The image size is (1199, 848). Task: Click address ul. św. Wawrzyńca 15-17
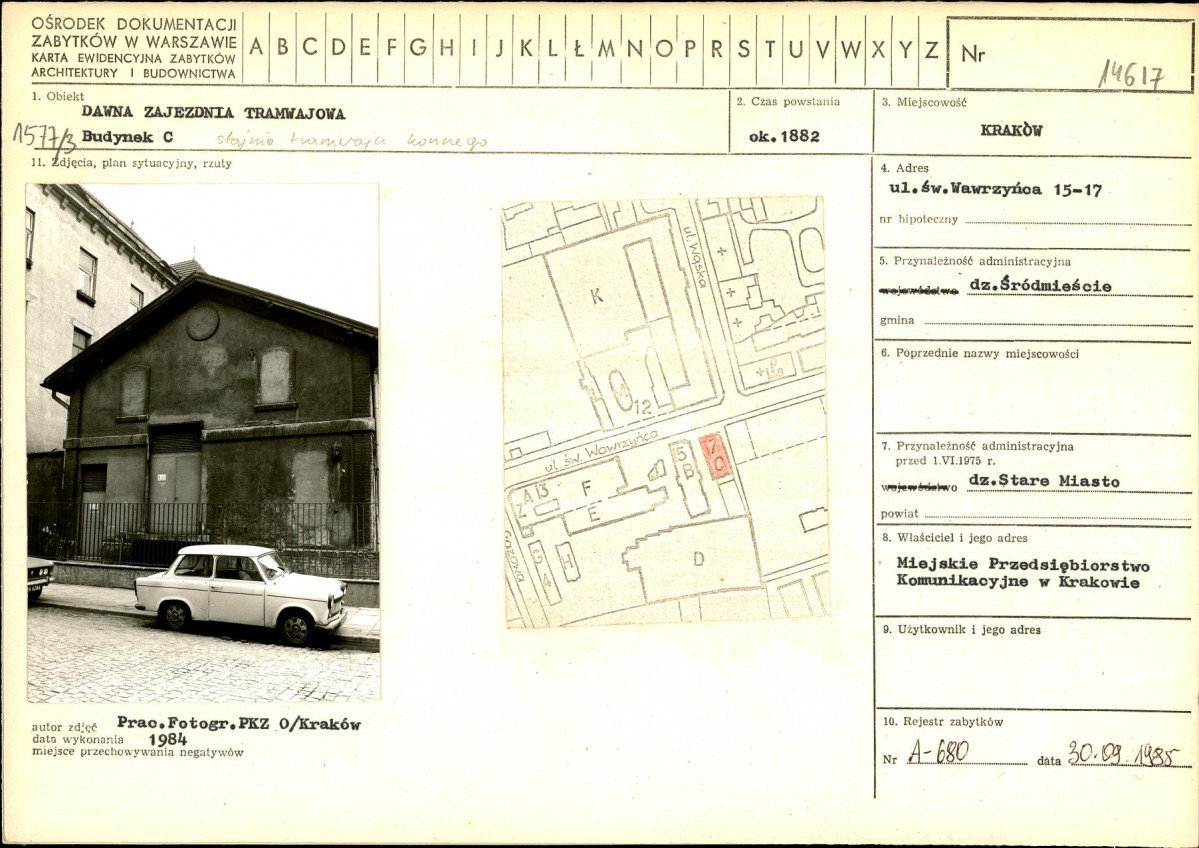(x=996, y=190)
